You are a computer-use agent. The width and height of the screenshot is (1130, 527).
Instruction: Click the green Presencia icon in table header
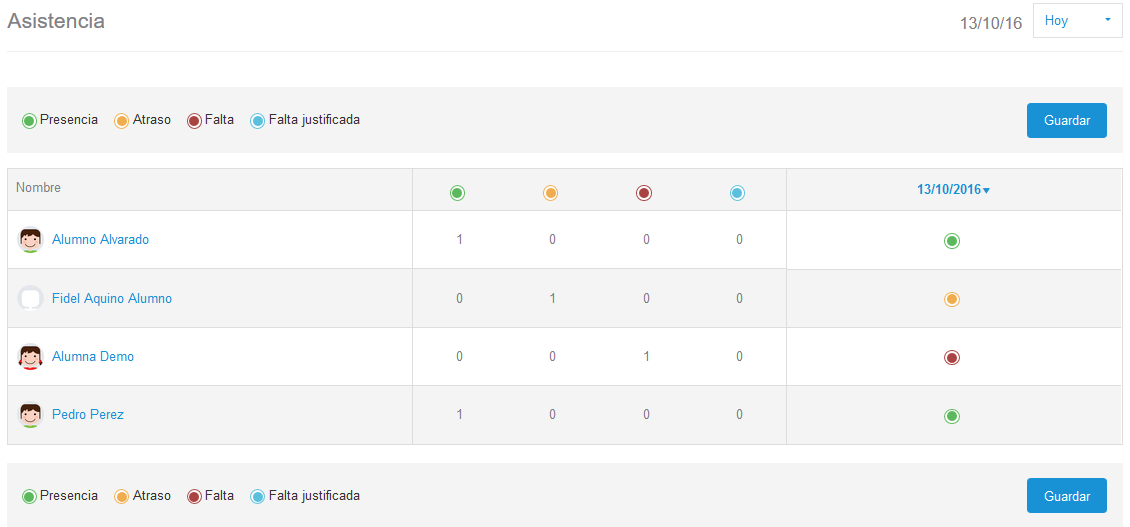pos(457,193)
